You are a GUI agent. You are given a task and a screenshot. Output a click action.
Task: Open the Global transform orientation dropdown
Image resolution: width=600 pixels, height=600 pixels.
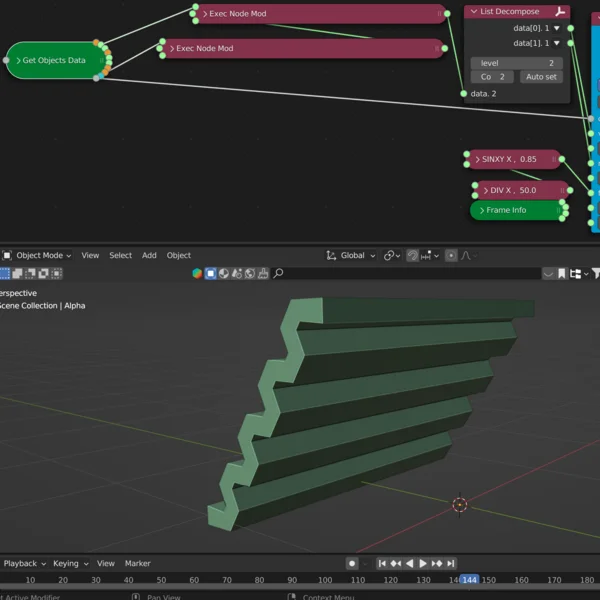coord(351,255)
